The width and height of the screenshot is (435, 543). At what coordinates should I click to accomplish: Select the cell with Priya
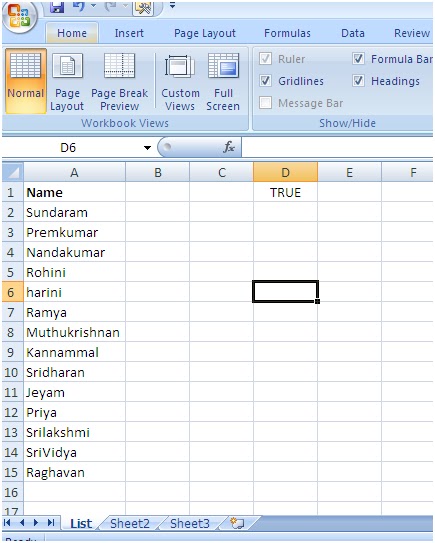[74, 412]
